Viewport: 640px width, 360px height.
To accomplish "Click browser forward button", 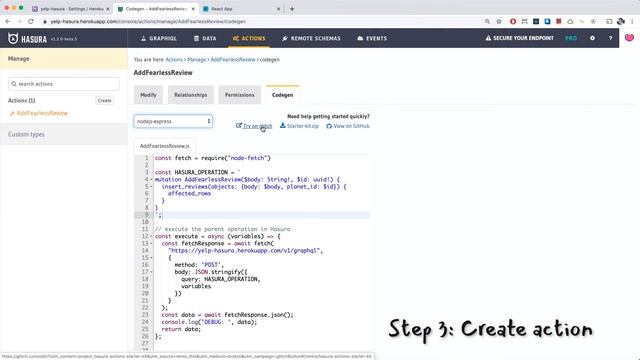I will click(19, 21).
